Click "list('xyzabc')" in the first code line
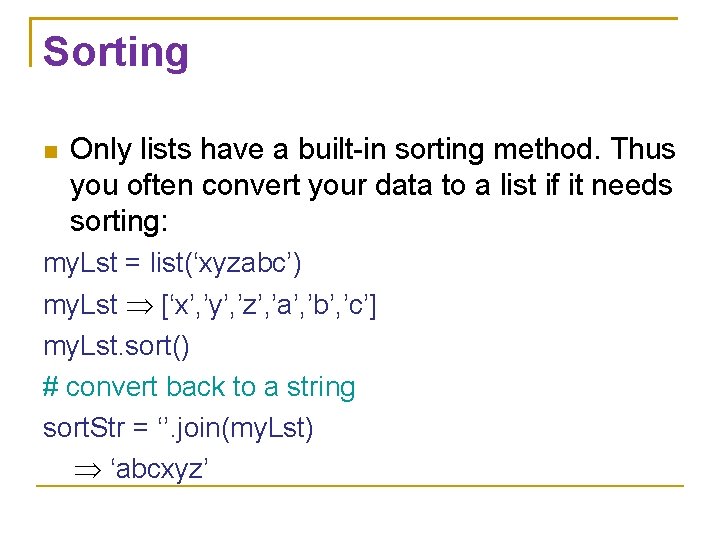 point(225,263)
